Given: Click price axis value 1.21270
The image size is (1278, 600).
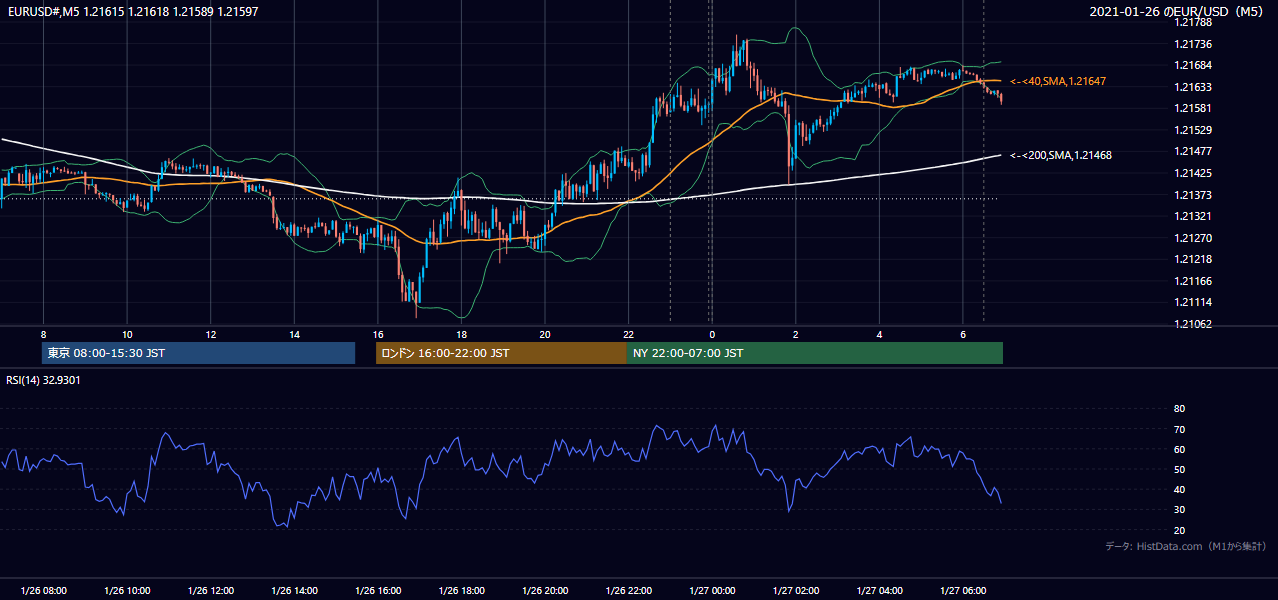Looking at the screenshot, I should pyautogui.click(x=1194, y=238).
